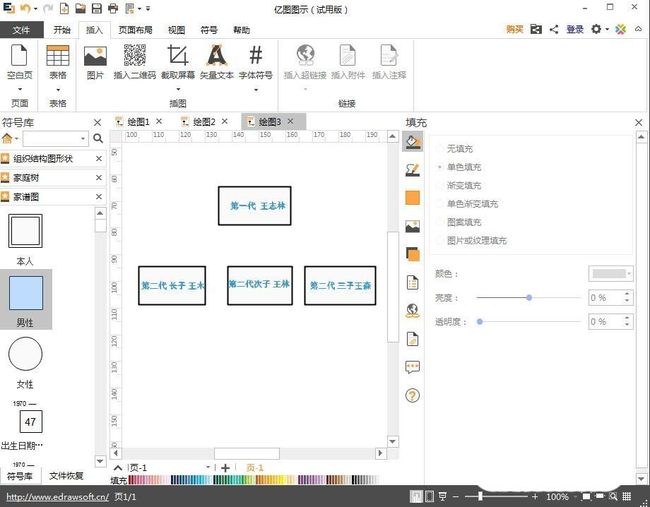
Task: Click the 登录 login button
Action: [575, 29]
